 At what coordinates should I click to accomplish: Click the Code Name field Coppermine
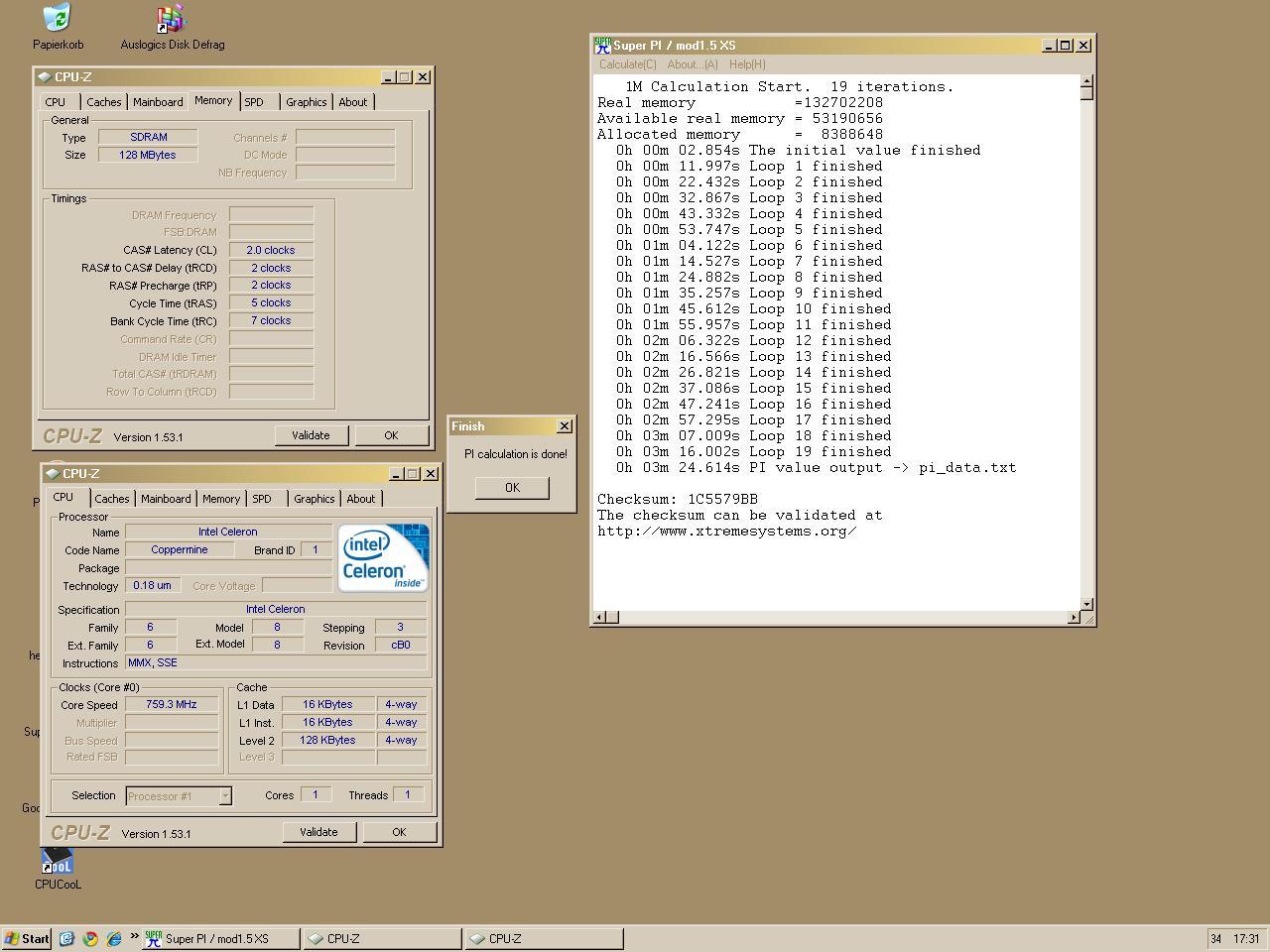point(180,549)
